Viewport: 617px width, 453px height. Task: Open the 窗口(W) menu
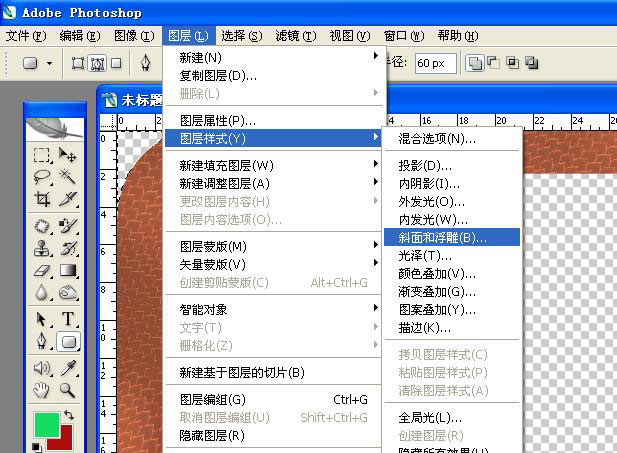(404, 36)
